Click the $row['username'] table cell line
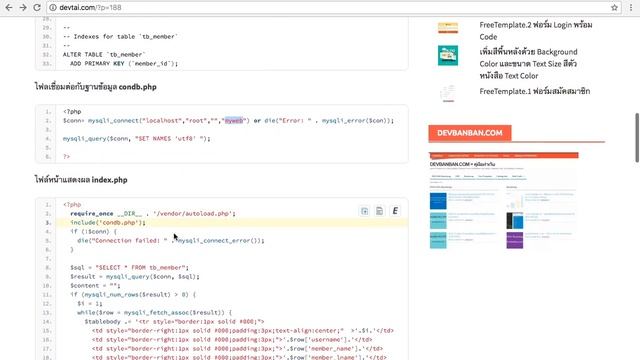 pyautogui.click(x=232, y=339)
